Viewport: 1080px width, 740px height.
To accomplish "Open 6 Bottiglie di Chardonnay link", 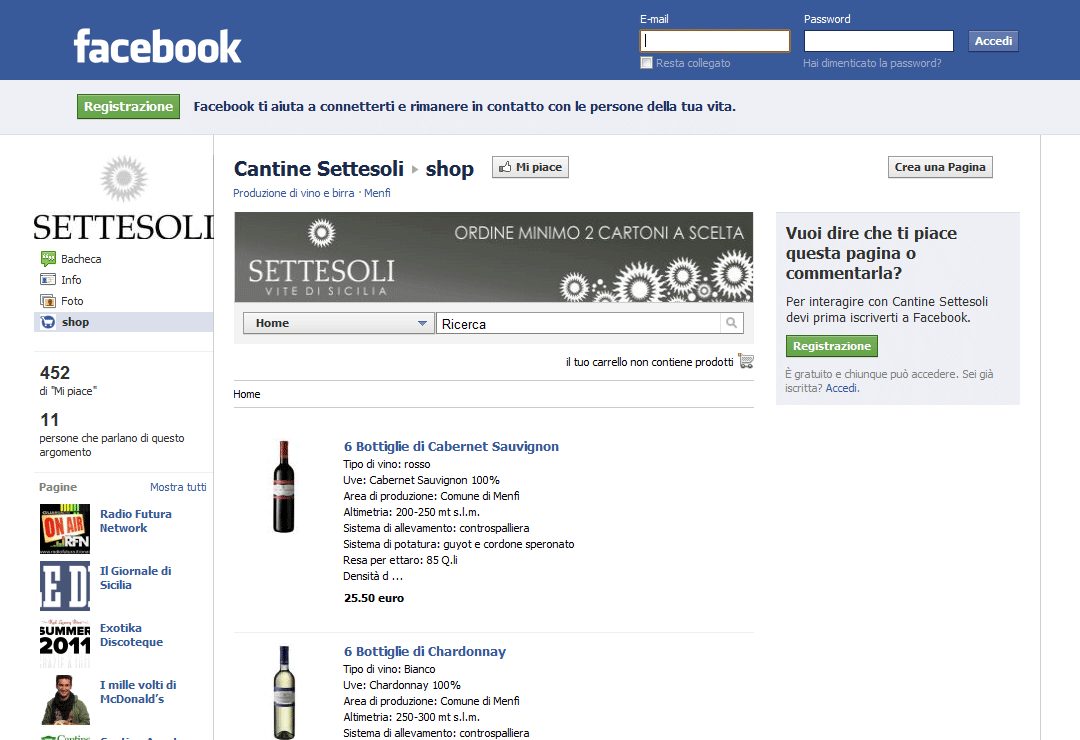I will coord(425,651).
